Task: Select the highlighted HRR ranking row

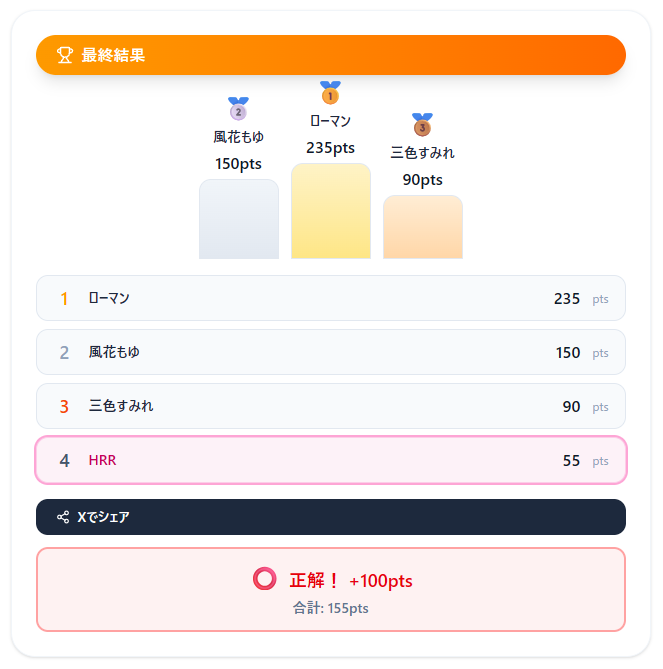Action: click(331, 460)
